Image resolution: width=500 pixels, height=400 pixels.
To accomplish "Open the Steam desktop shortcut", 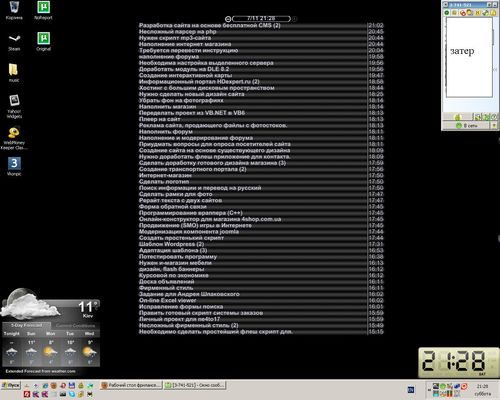I will point(14,43).
